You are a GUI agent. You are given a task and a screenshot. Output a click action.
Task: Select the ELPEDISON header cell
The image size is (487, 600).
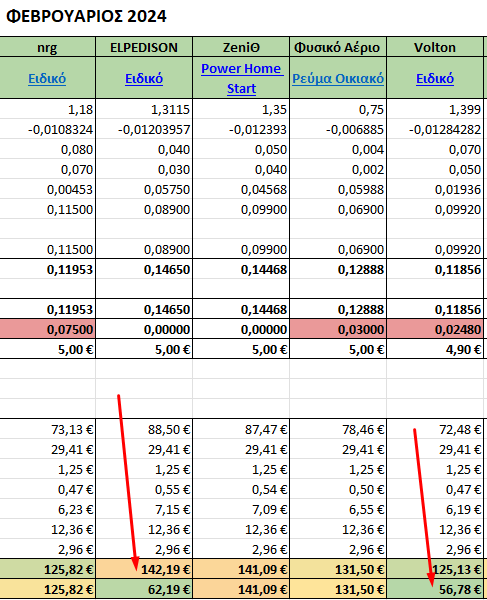point(144,47)
